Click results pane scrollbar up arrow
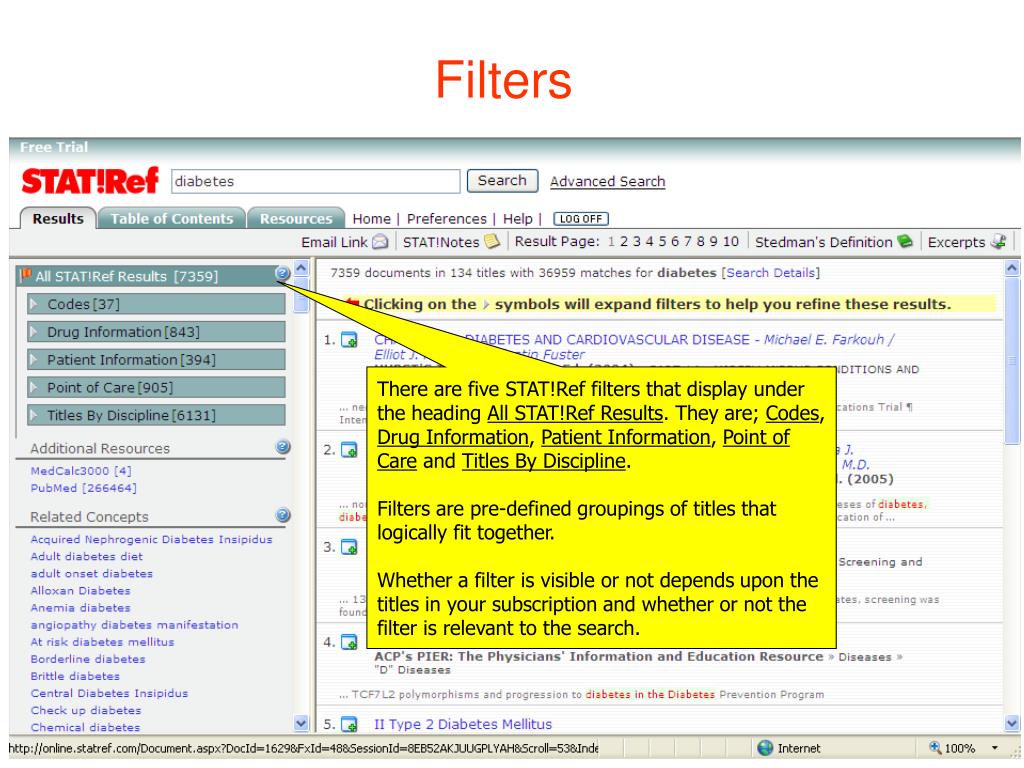The image size is (1024, 768). [x=1012, y=268]
